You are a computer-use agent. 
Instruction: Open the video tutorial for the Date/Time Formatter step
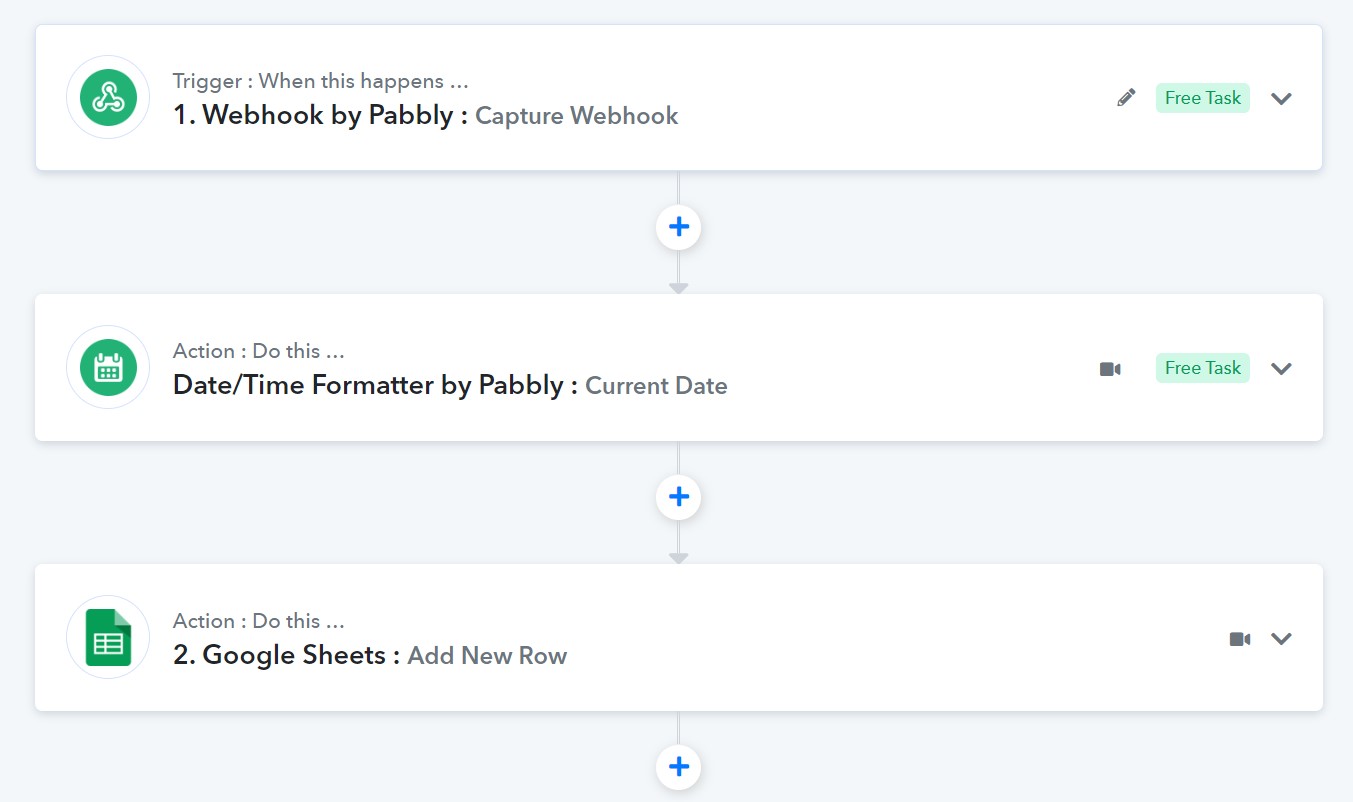pos(1110,368)
